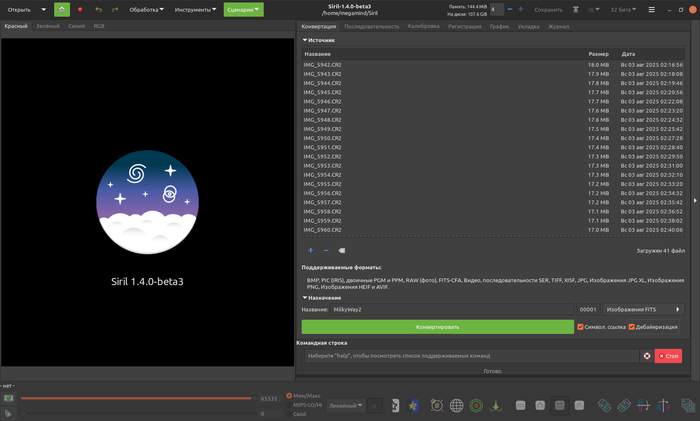Click the plus icon to add source files

point(310,250)
